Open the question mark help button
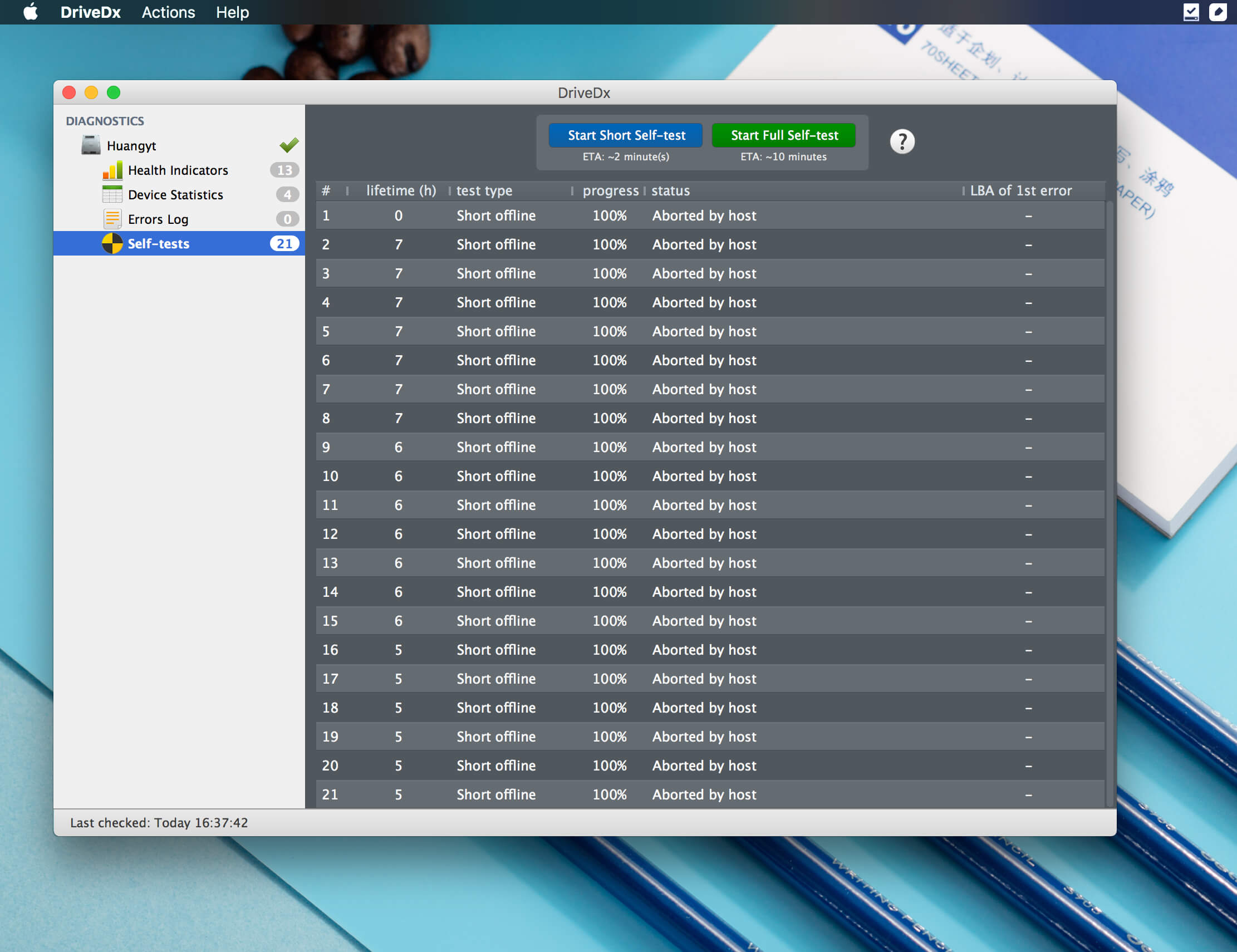Screen dimensions: 1237x952 tap(902, 141)
